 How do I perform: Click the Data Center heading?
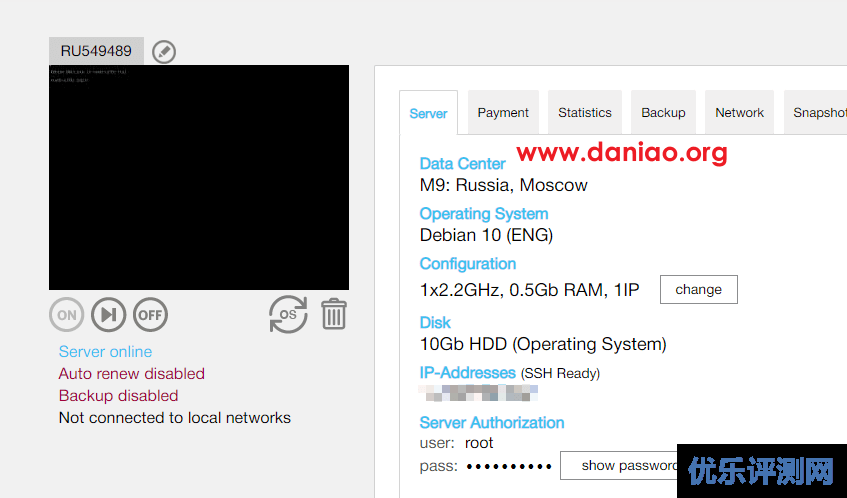point(462,164)
